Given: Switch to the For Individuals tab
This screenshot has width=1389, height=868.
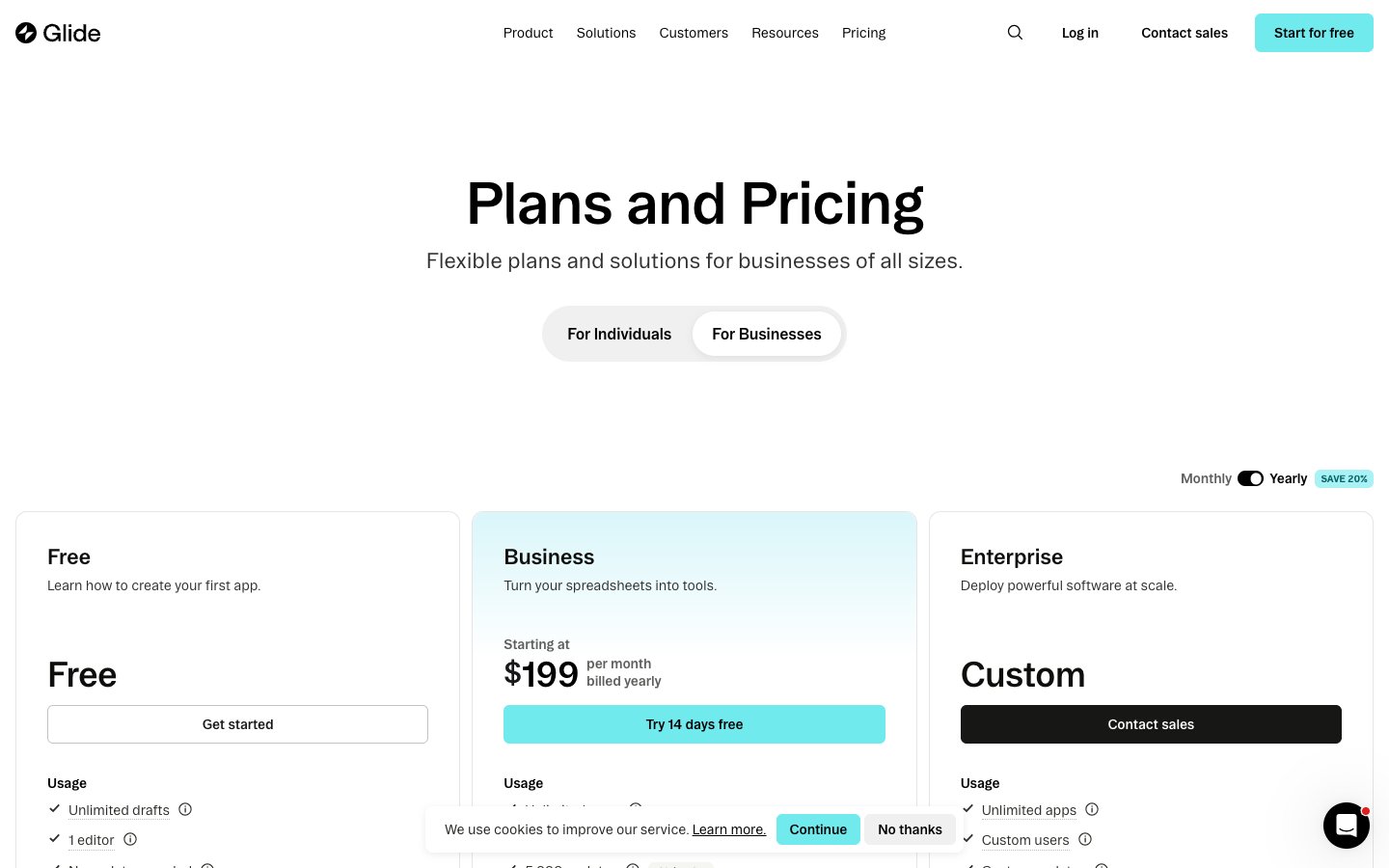Looking at the screenshot, I should 619,334.
